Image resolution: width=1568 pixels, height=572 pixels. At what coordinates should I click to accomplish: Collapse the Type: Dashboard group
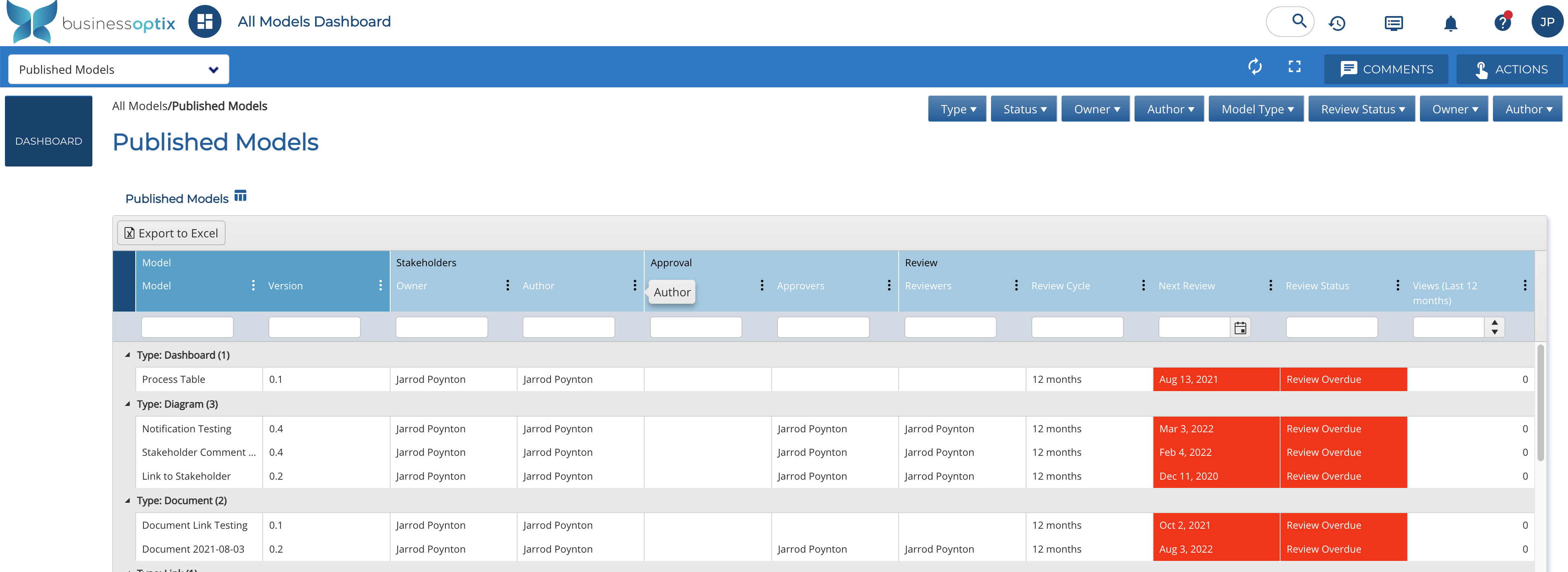pos(127,355)
